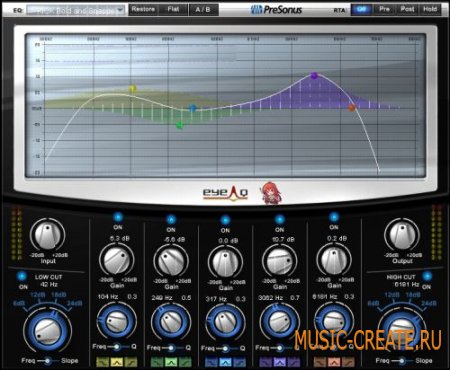Click the yellow EQ node on graph
The height and width of the screenshot is (370, 450).
pos(132,89)
